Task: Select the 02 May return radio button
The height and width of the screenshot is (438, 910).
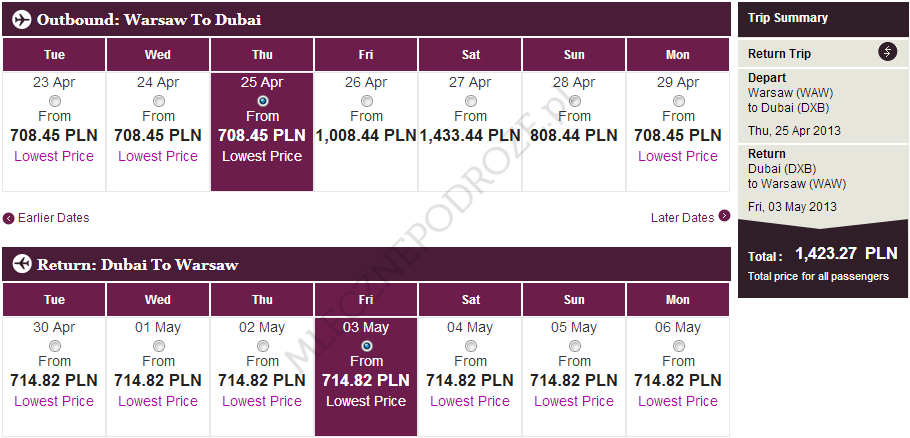Action: pyautogui.click(x=263, y=346)
